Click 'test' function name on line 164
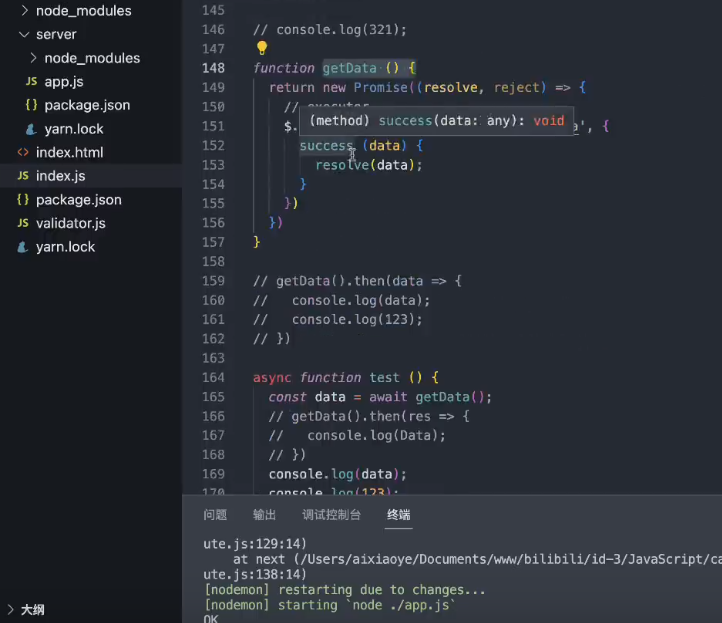Image resolution: width=722 pixels, height=623 pixels. pos(384,378)
